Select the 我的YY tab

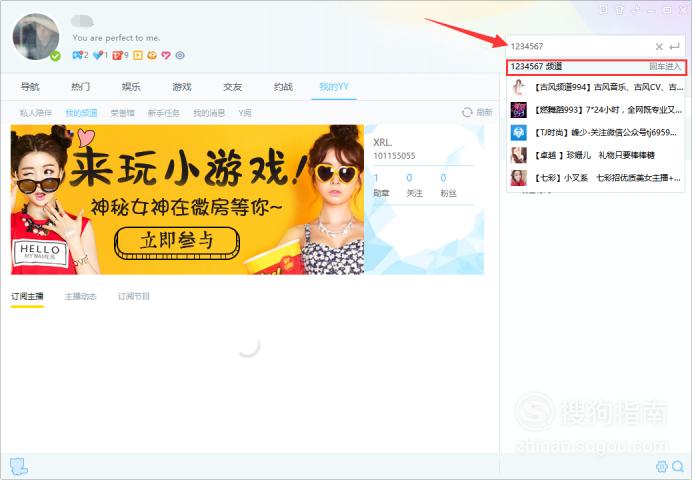point(334,86)
